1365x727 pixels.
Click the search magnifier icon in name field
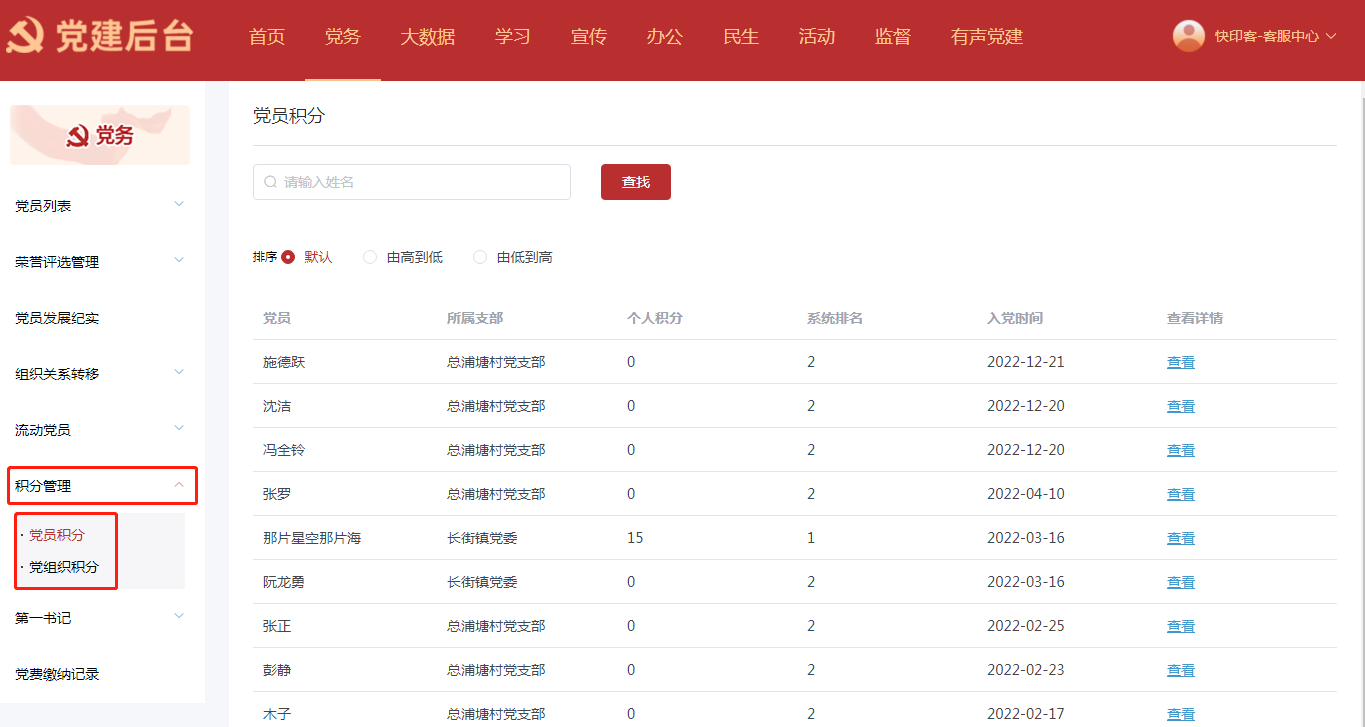(270, 182)
